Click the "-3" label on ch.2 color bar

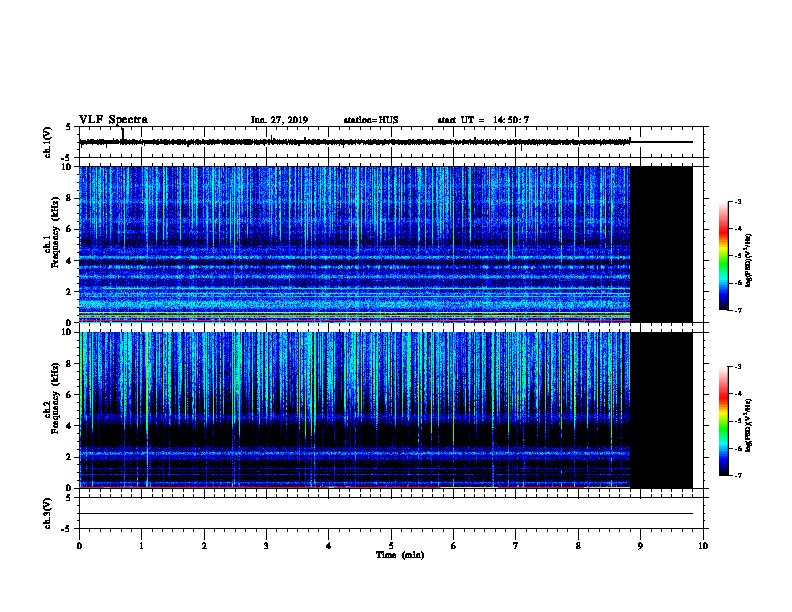[738, 367]
